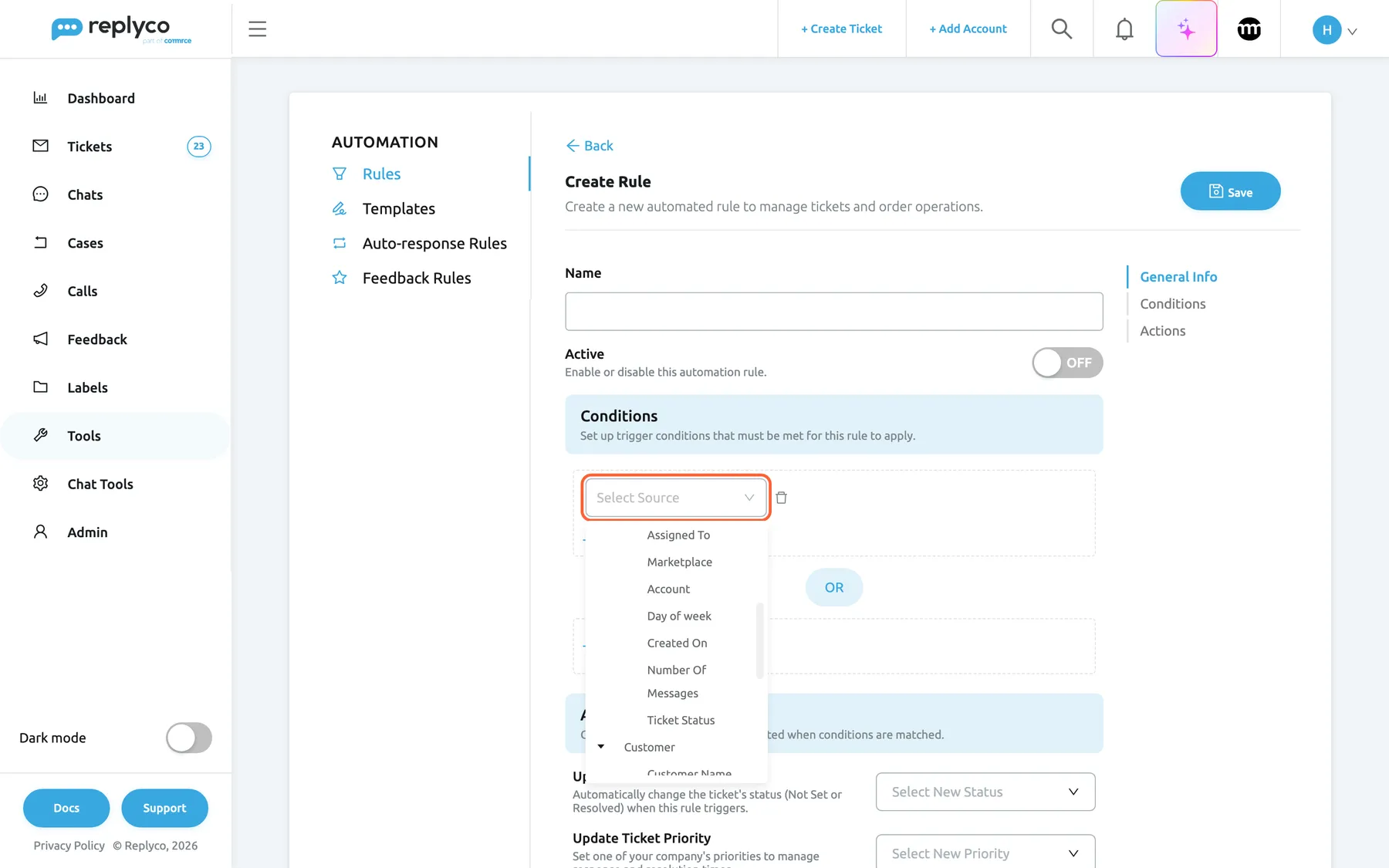Choose Marketplace from source list
This screenshot has width=1389, height=868.
(x=679, y=562)
